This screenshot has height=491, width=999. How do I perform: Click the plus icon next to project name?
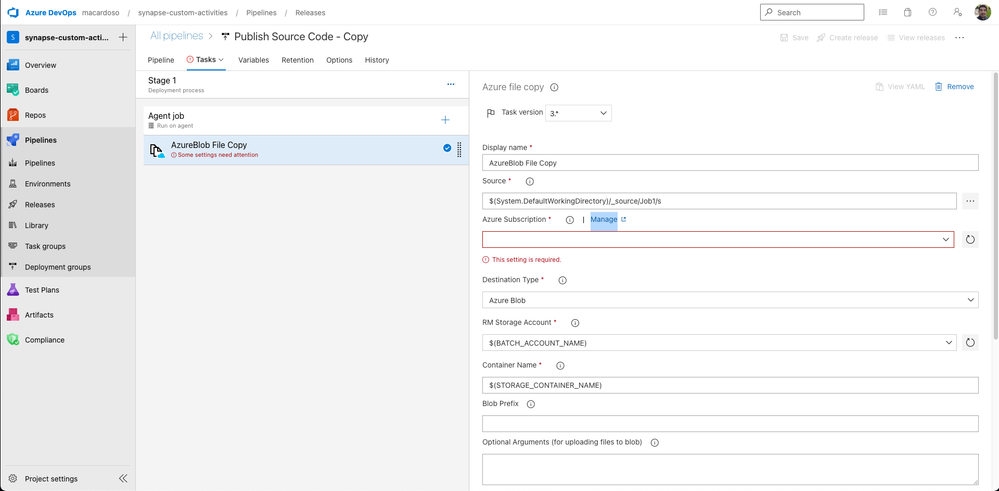pos(123,38)
